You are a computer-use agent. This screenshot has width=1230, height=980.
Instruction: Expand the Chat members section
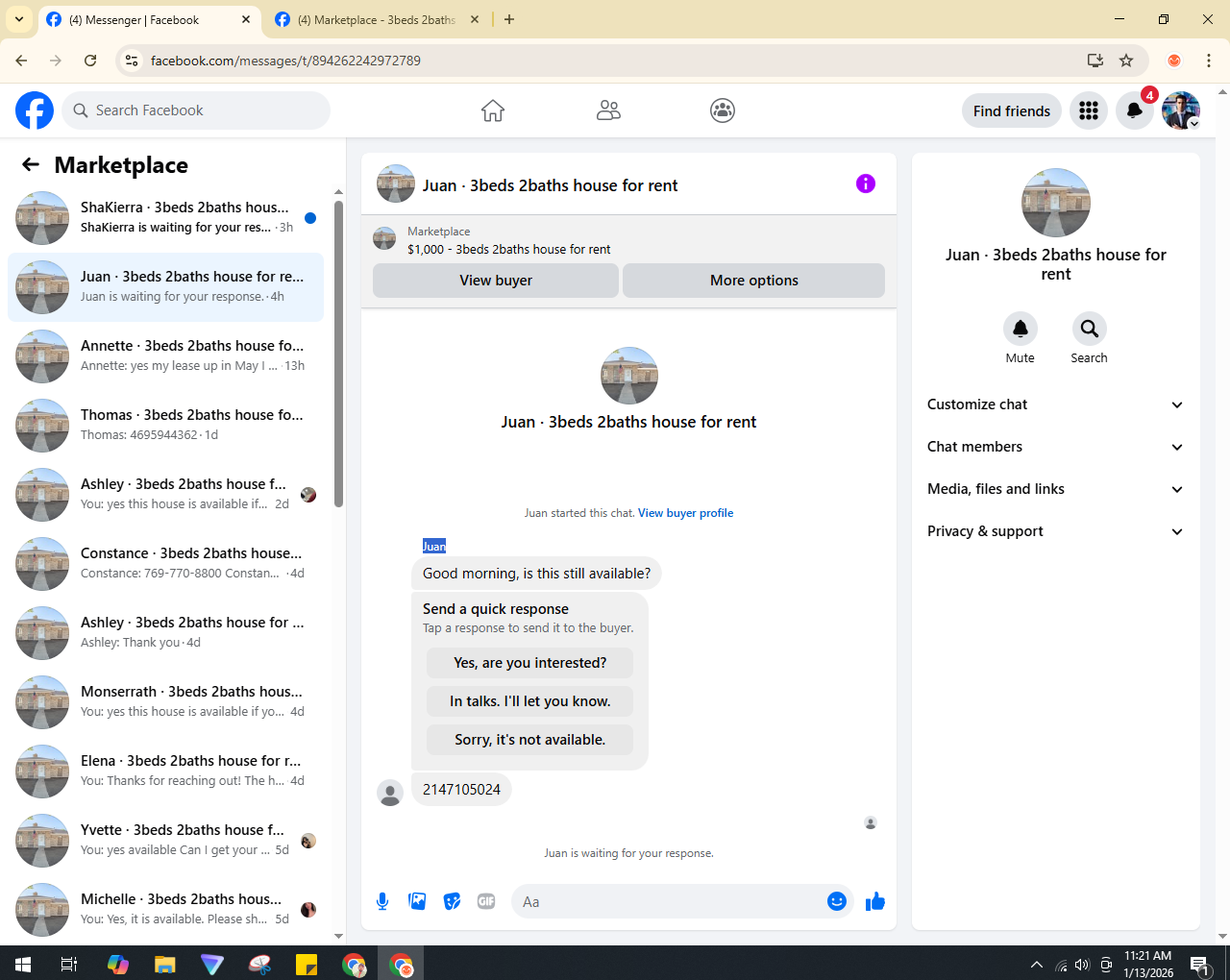[x=1056, y=447]
